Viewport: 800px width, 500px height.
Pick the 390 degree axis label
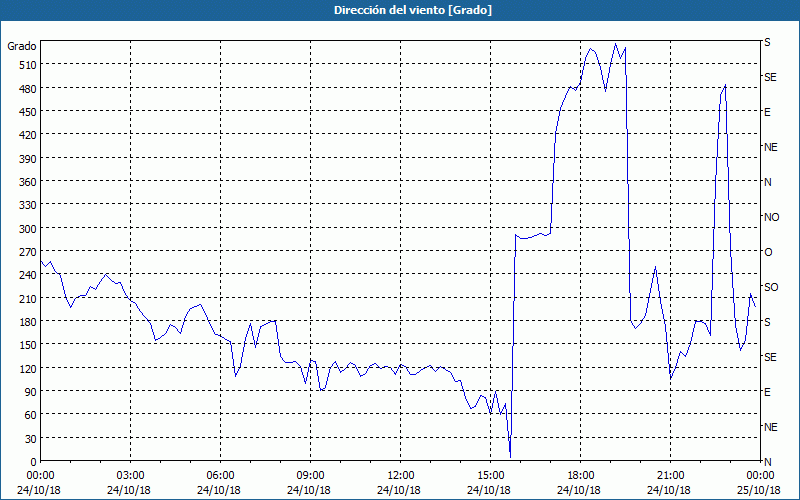pyautogui.click(x=28, y=159)
